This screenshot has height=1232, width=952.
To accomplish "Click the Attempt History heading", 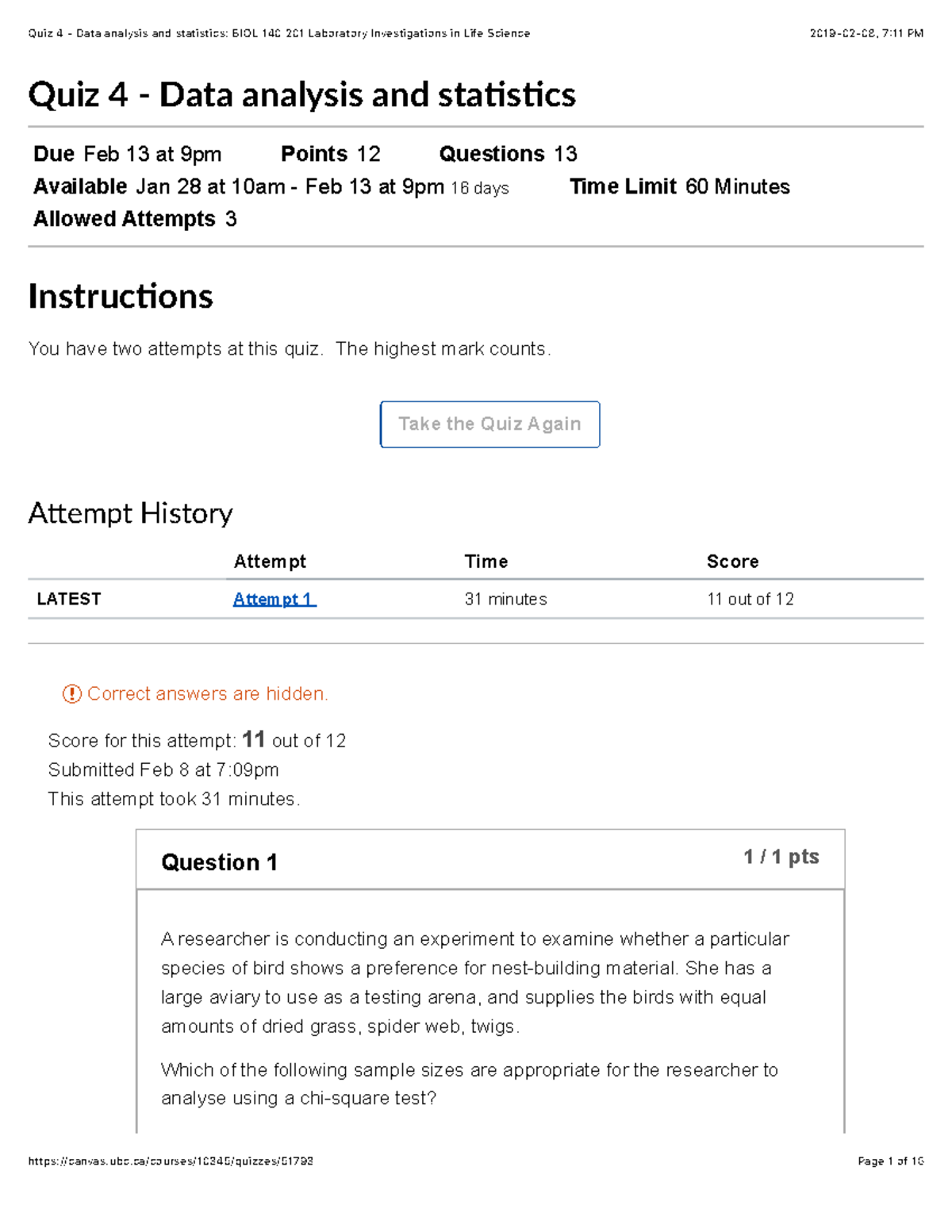I will point(130,513).
